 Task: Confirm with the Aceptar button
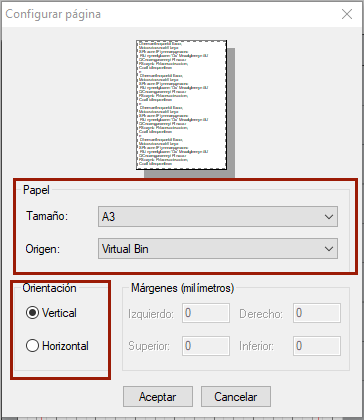pyautogui.click(x=158, y=397)
